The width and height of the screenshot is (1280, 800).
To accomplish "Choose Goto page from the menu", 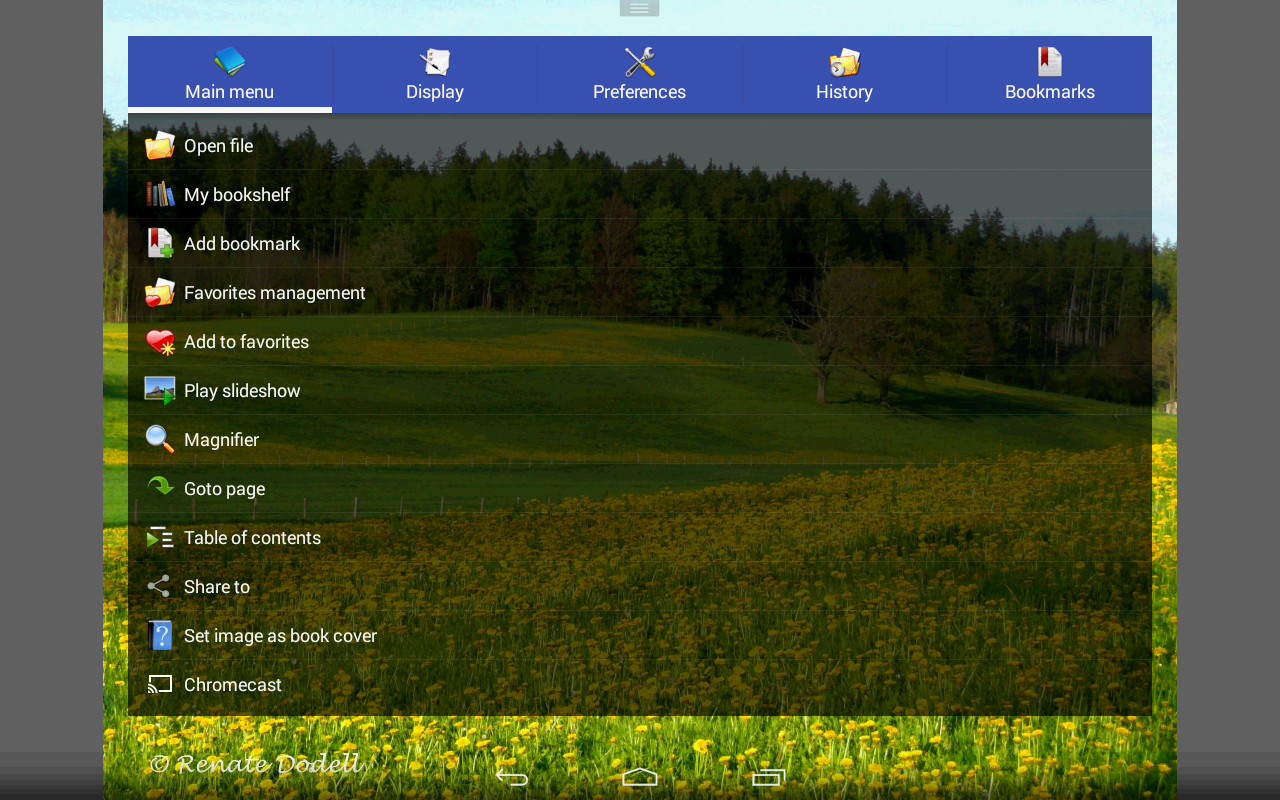I will pyautogui.click(x=224, y=487).
